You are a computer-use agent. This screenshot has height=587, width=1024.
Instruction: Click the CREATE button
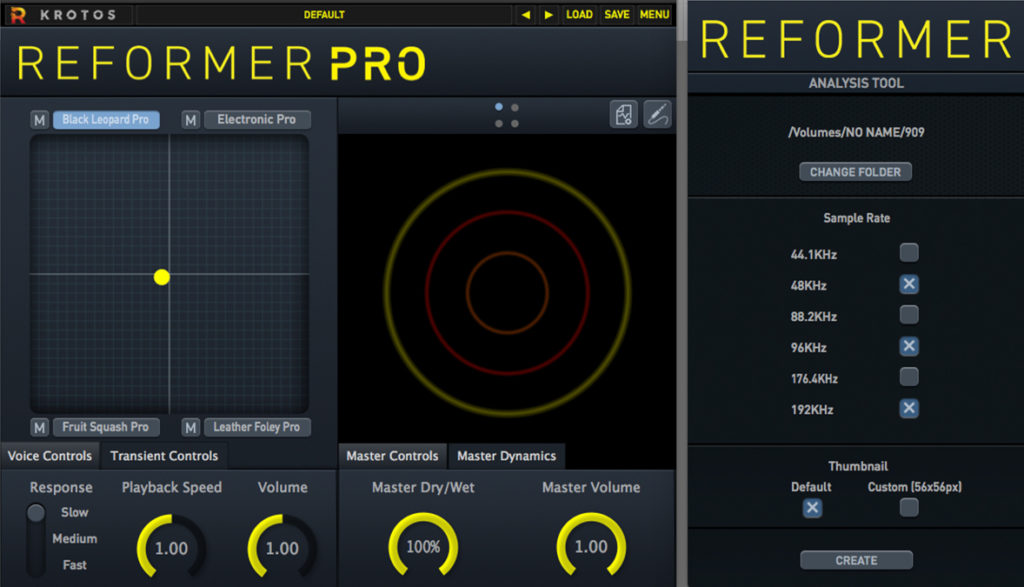tap(855, 559)
